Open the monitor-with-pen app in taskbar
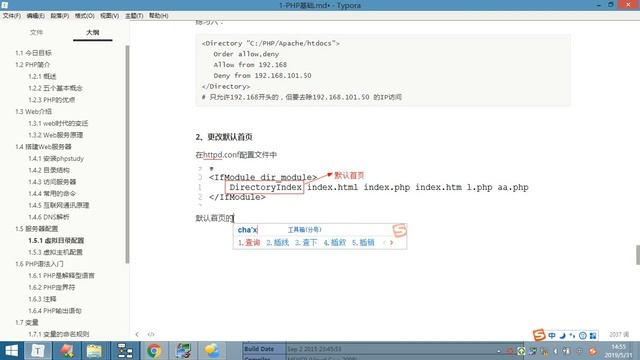 pos(183,351)
